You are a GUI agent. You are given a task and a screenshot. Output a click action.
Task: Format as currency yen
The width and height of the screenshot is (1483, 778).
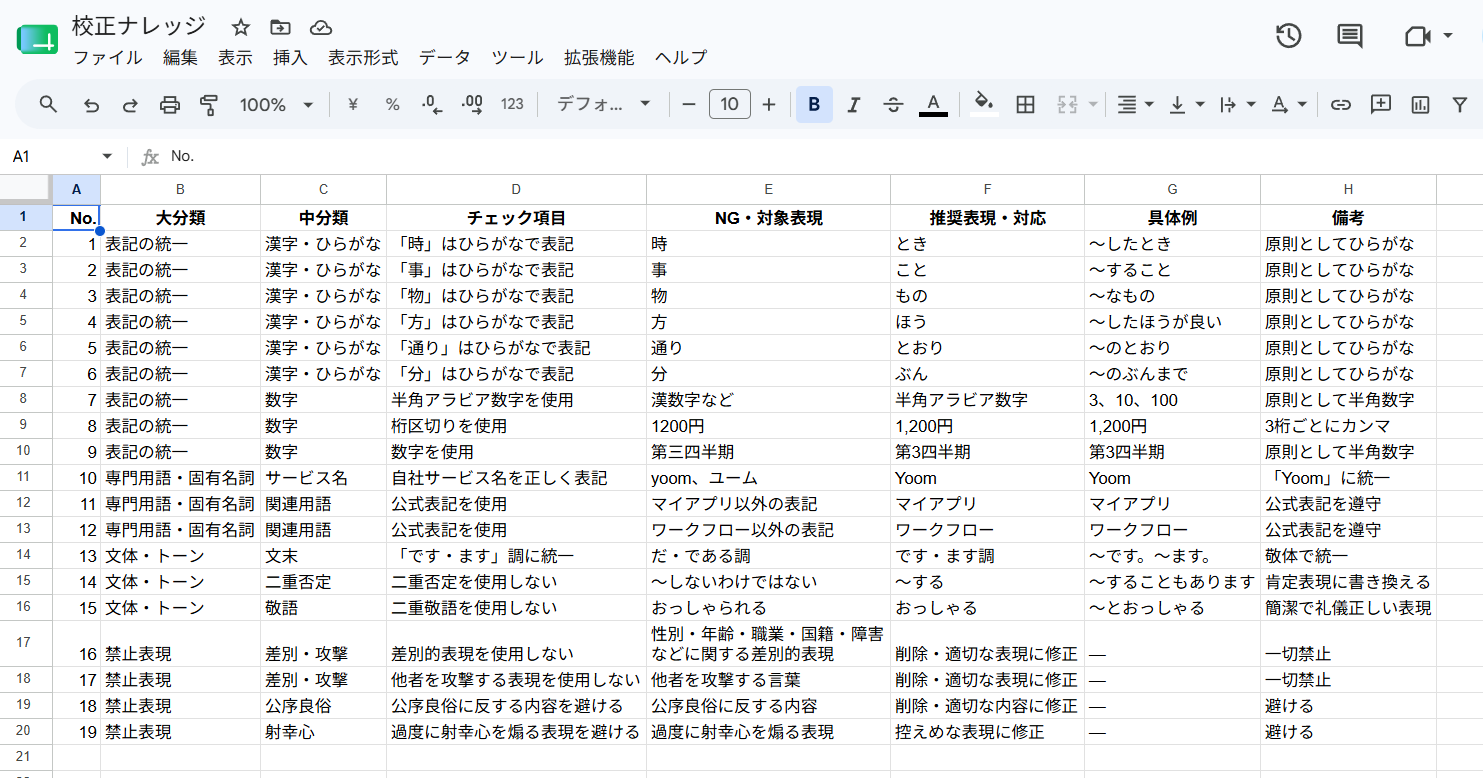coord(352,104)
